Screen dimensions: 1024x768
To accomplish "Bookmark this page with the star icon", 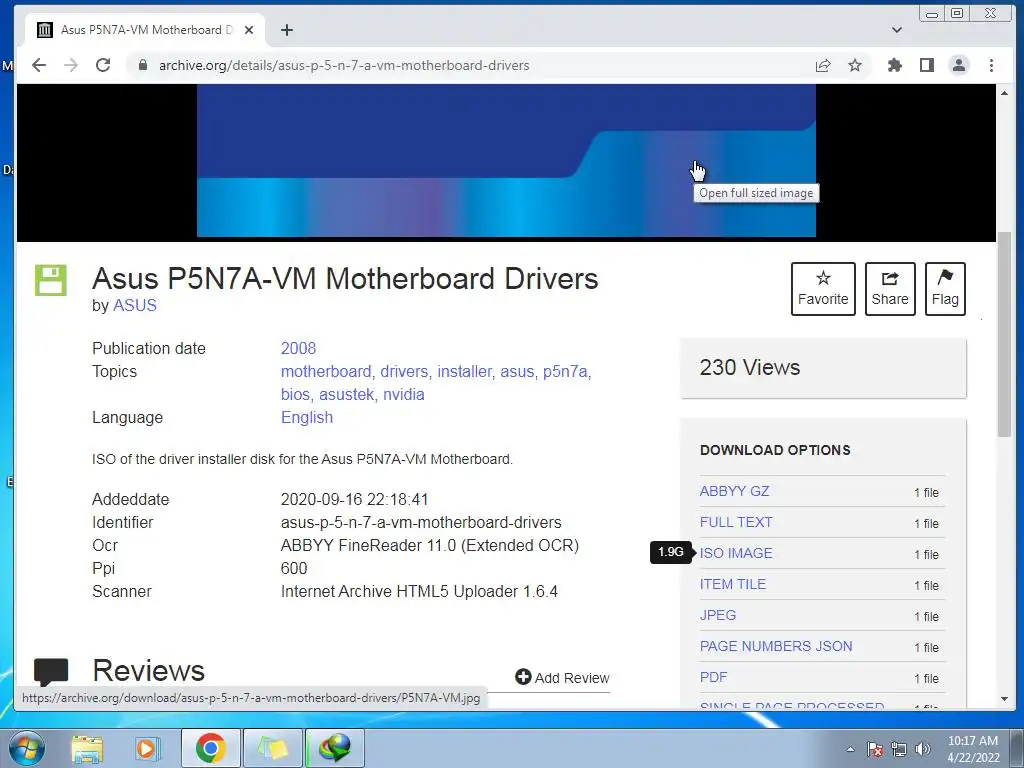I will pos(855,65).
